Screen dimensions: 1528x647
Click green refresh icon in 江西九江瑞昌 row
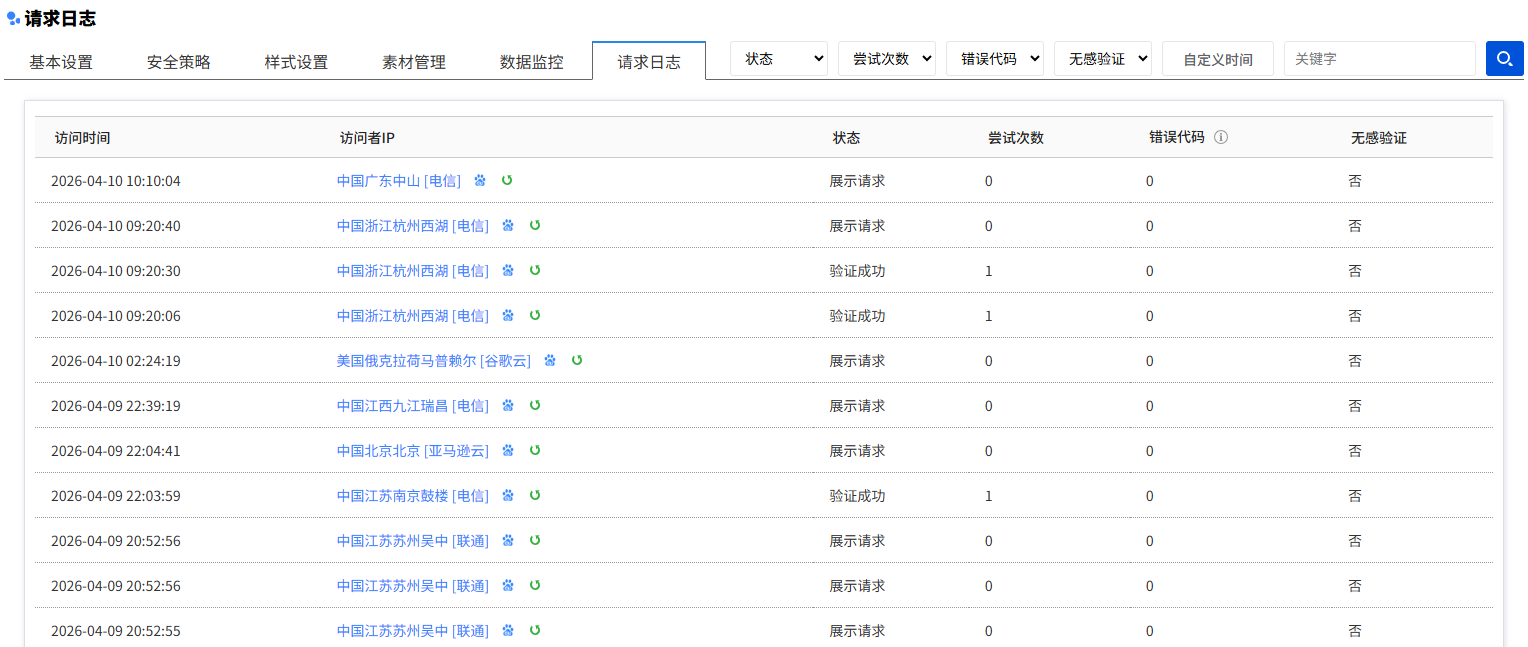535,405
